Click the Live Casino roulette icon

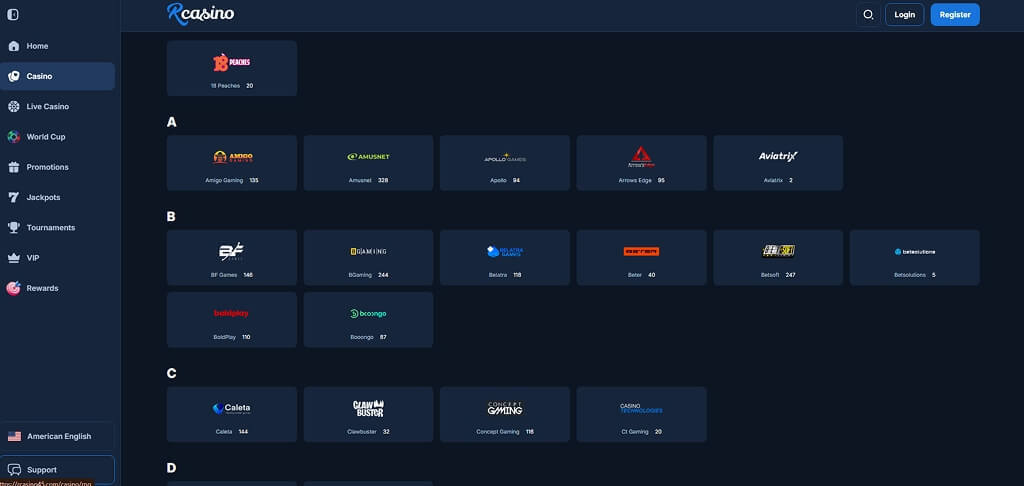tap(13, 106)
